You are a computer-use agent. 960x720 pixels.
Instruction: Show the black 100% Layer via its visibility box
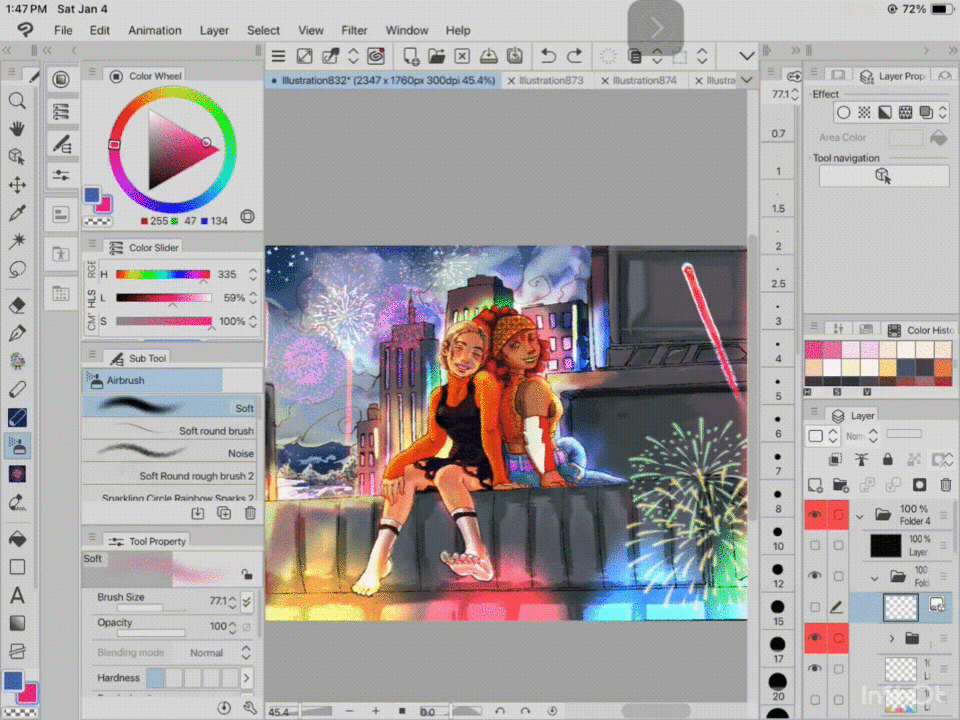(816, 545)
